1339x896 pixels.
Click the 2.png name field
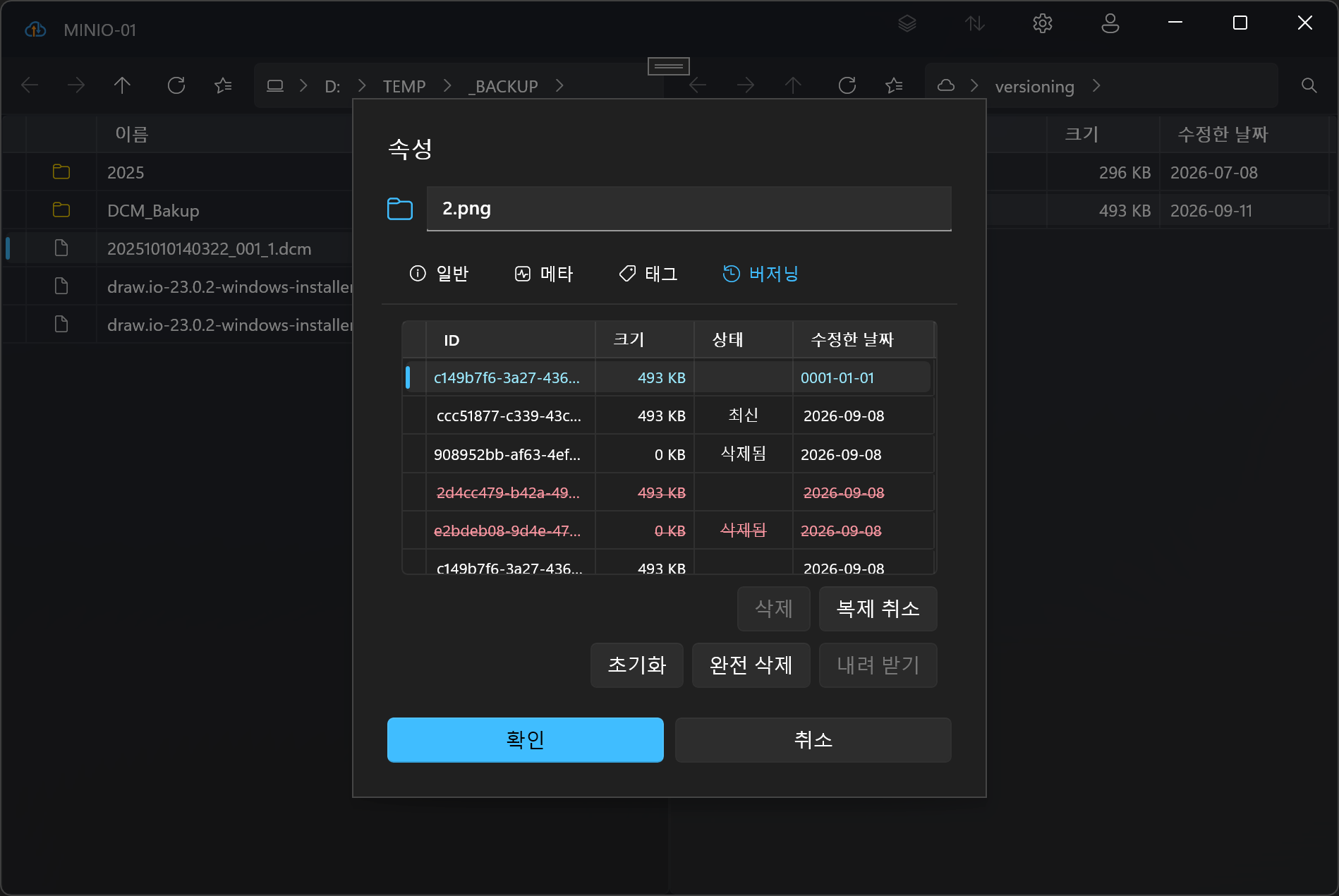tap(689, 209)
